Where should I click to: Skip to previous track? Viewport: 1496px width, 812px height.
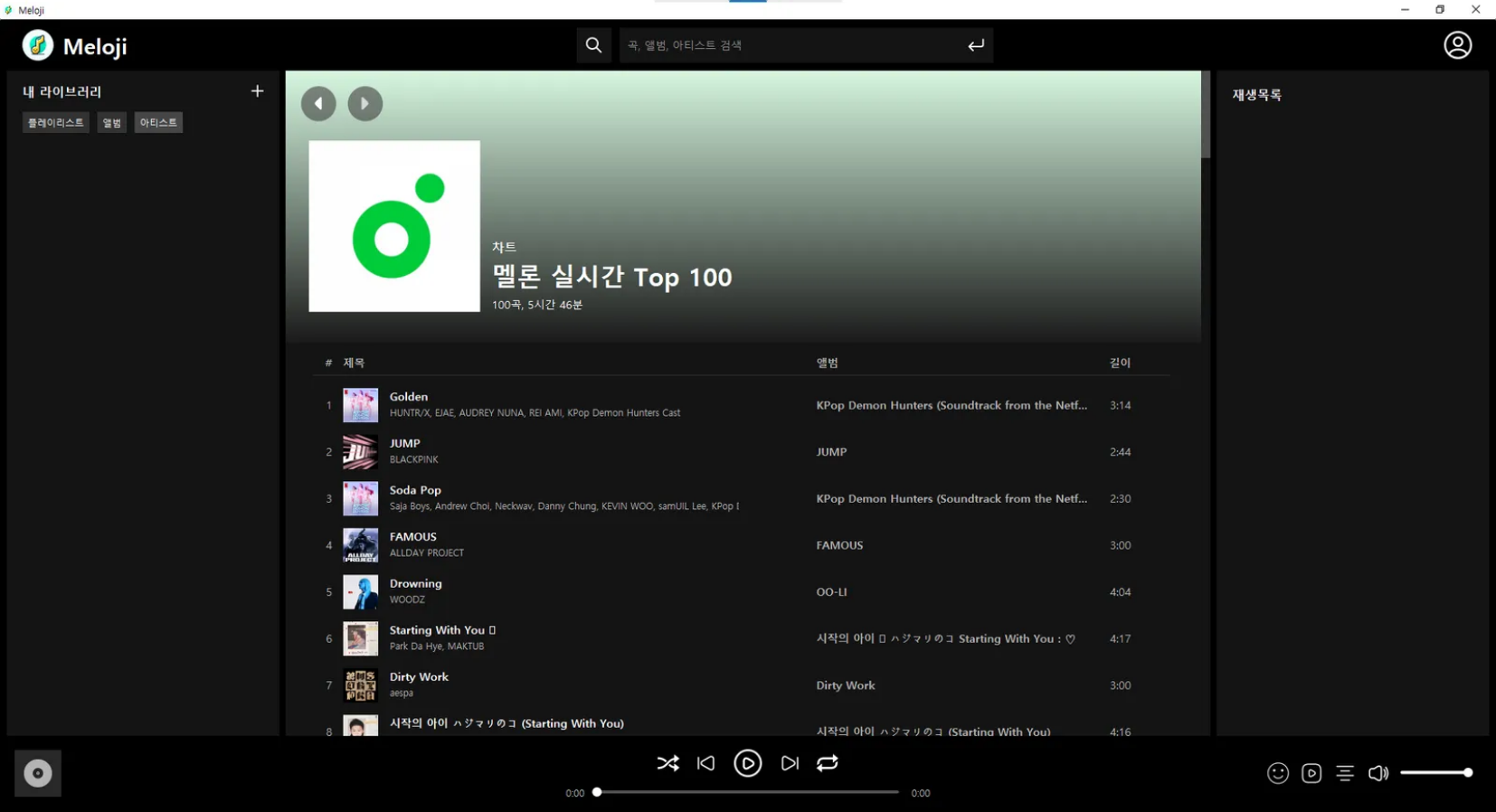(x=706, y=764)
